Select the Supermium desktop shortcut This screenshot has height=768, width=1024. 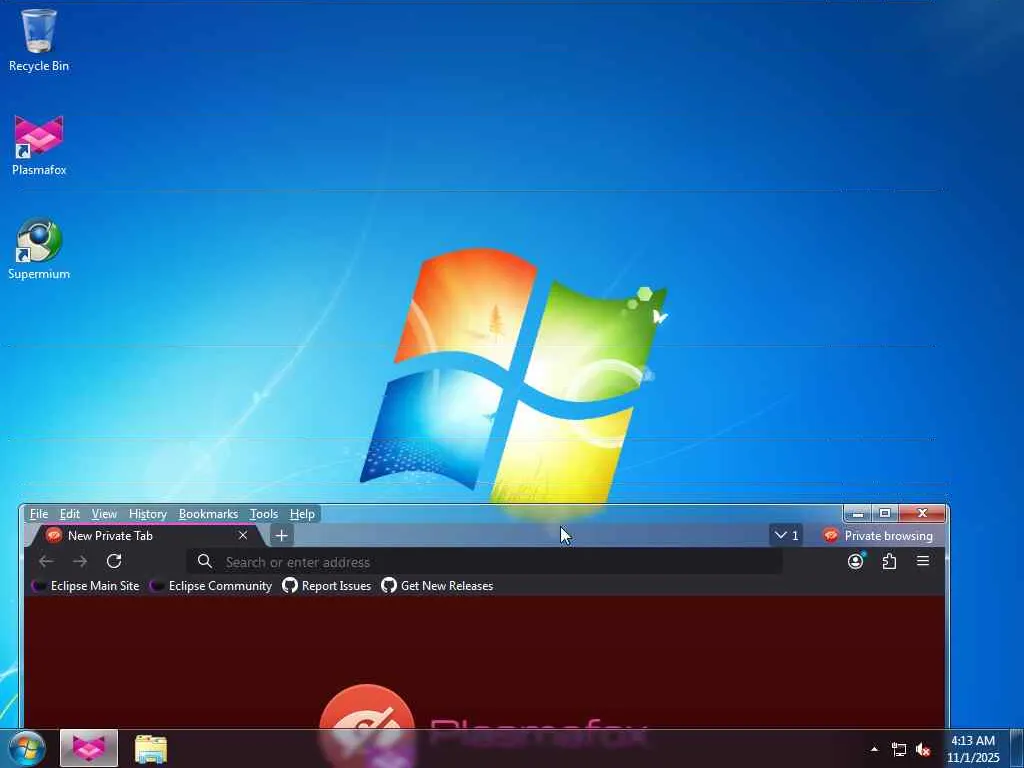(39, 249)
